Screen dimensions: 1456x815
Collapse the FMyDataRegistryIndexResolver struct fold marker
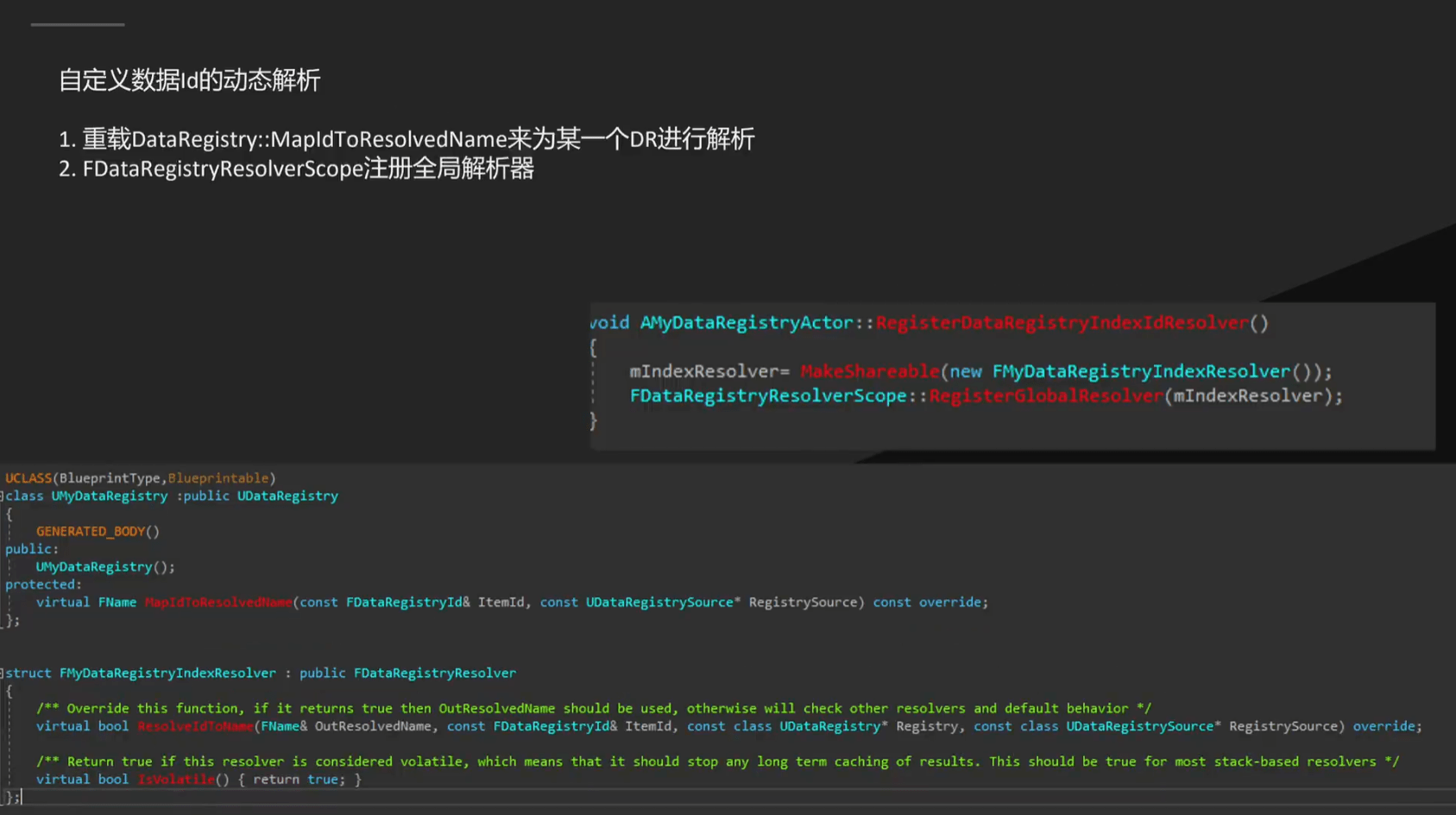3,673
